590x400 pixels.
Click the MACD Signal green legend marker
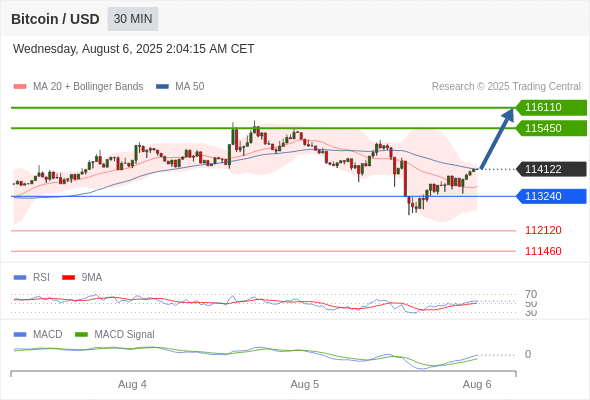click(81, 335)
